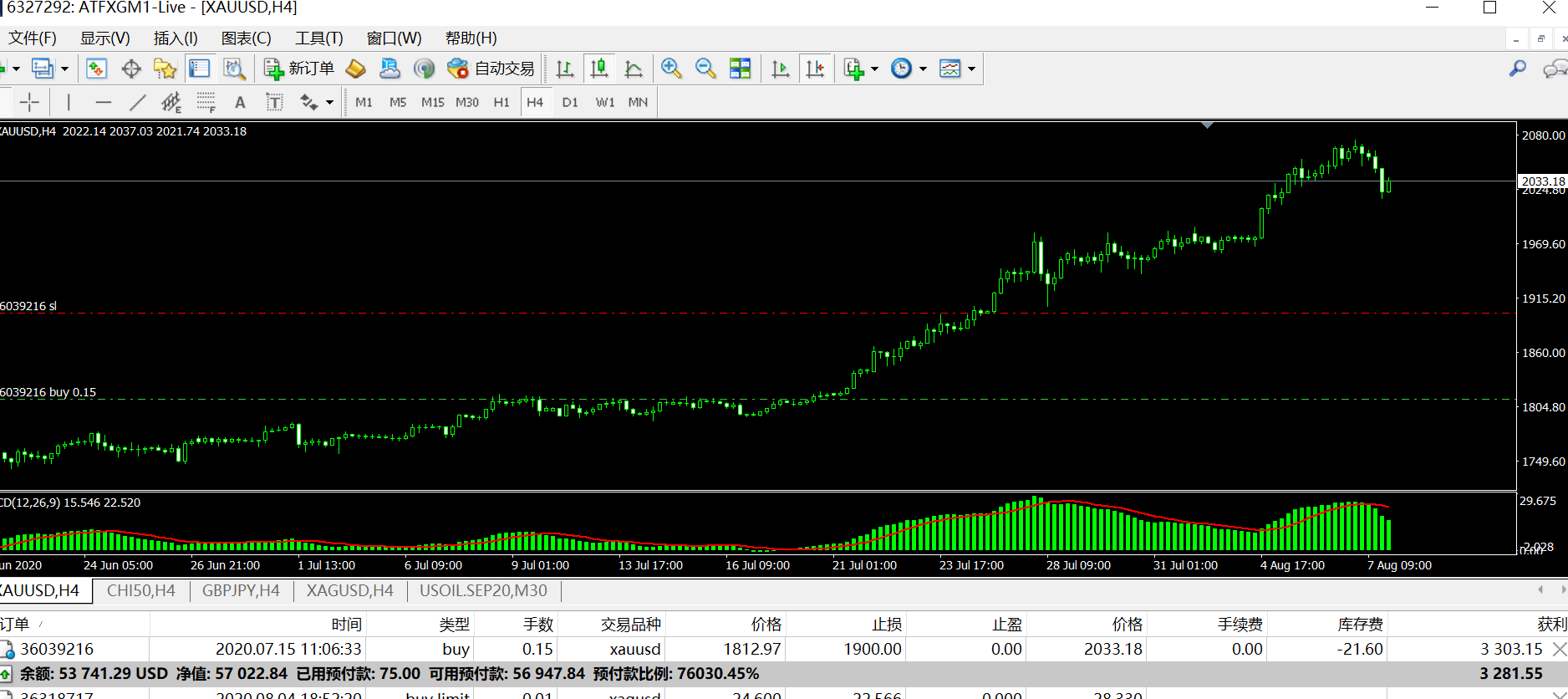
Task: Expand the arrows tool dropdown
Action: [x=330, y=102]
